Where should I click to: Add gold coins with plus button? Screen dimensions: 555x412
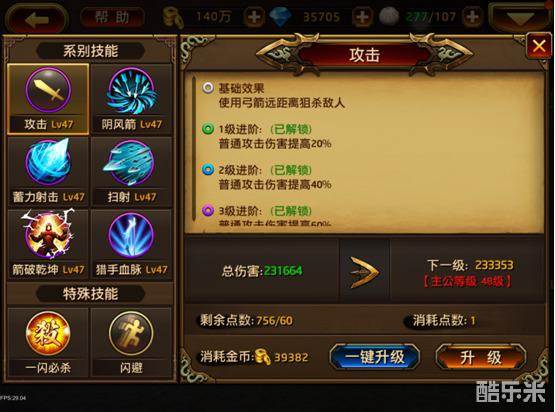253,17
